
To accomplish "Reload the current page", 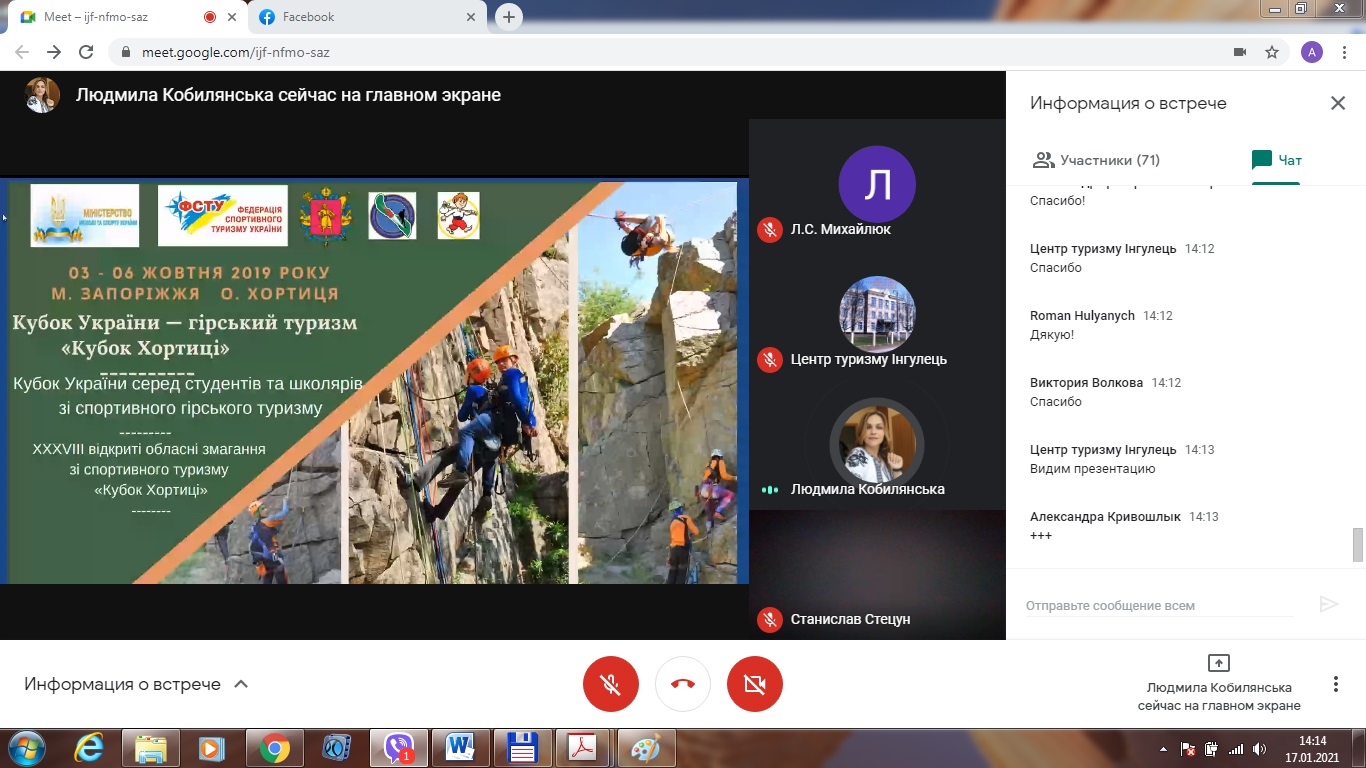I will [x=86, y=52].
